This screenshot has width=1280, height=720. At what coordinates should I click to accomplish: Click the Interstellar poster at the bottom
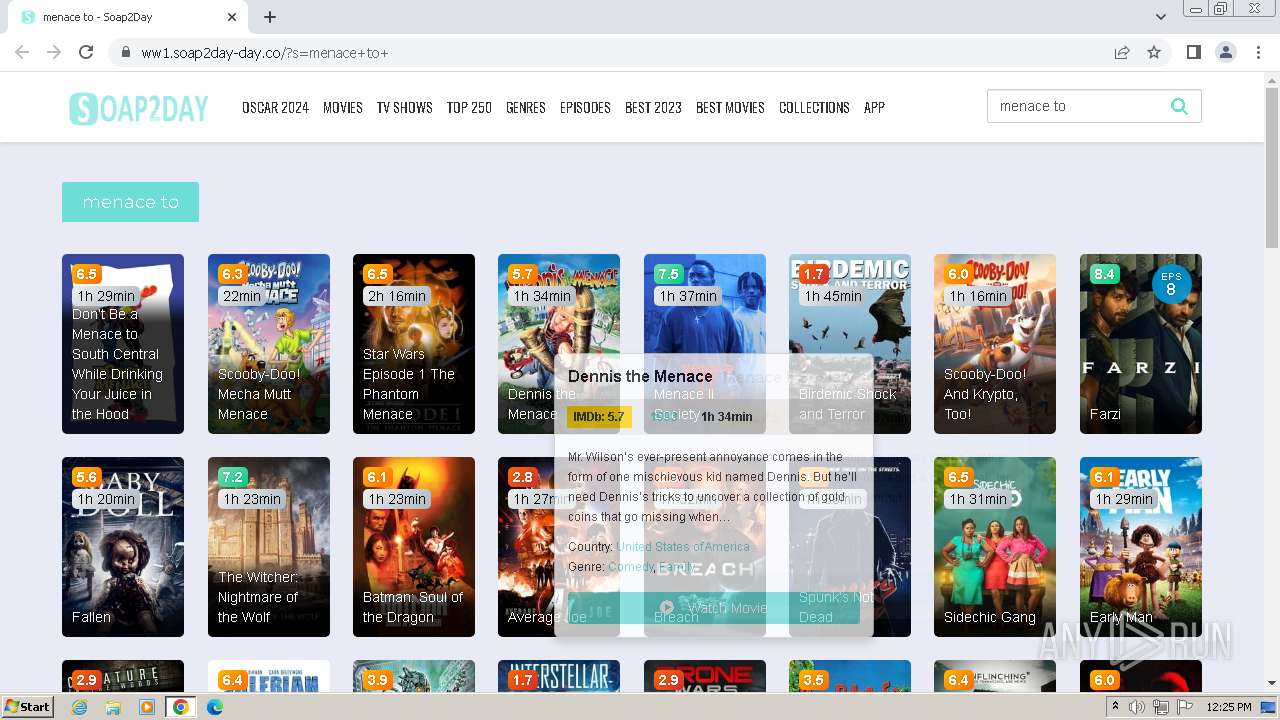[559, 676]
